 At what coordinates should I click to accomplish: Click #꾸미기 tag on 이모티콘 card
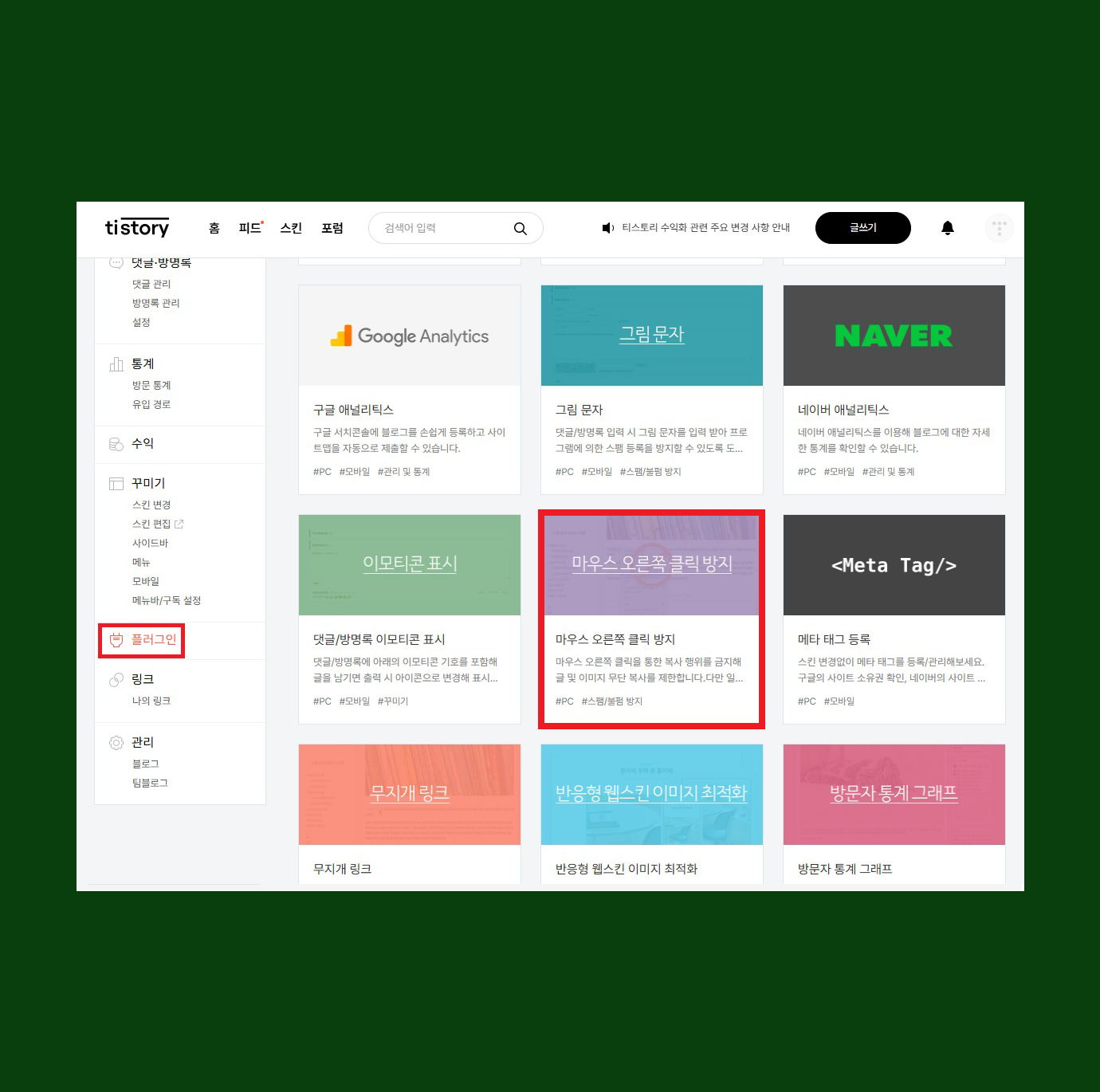tap(393, 701)
